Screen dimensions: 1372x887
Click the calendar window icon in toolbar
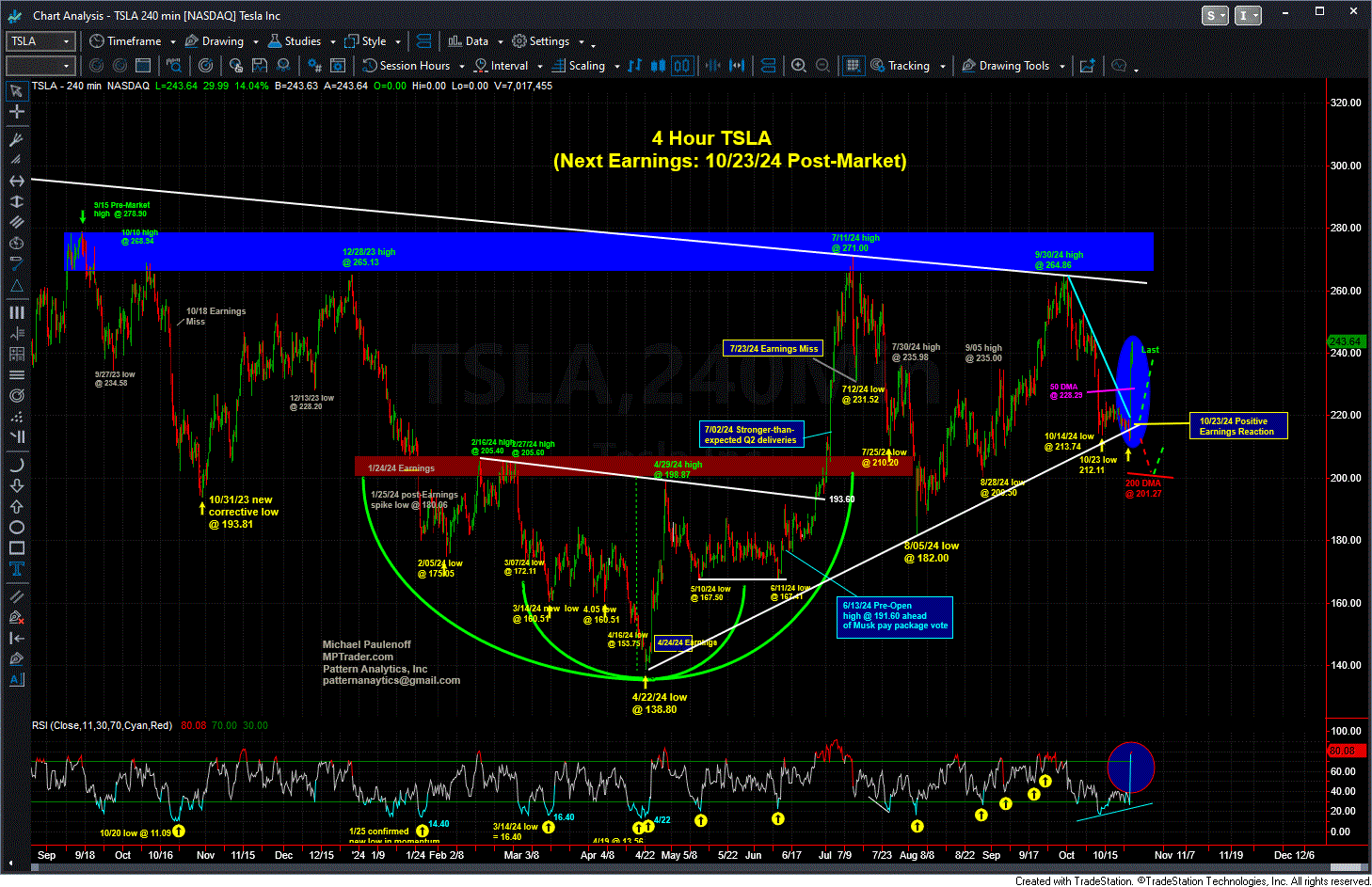point(143,66)
